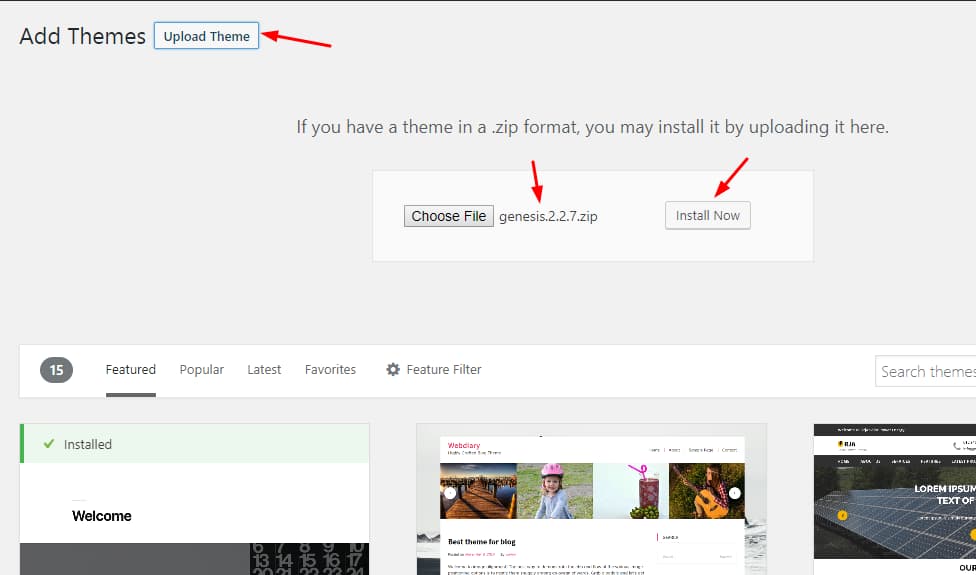Screen dimensions: 976x575
Task: Click the Add Themes page heading
Action: (x=82, y=36)
